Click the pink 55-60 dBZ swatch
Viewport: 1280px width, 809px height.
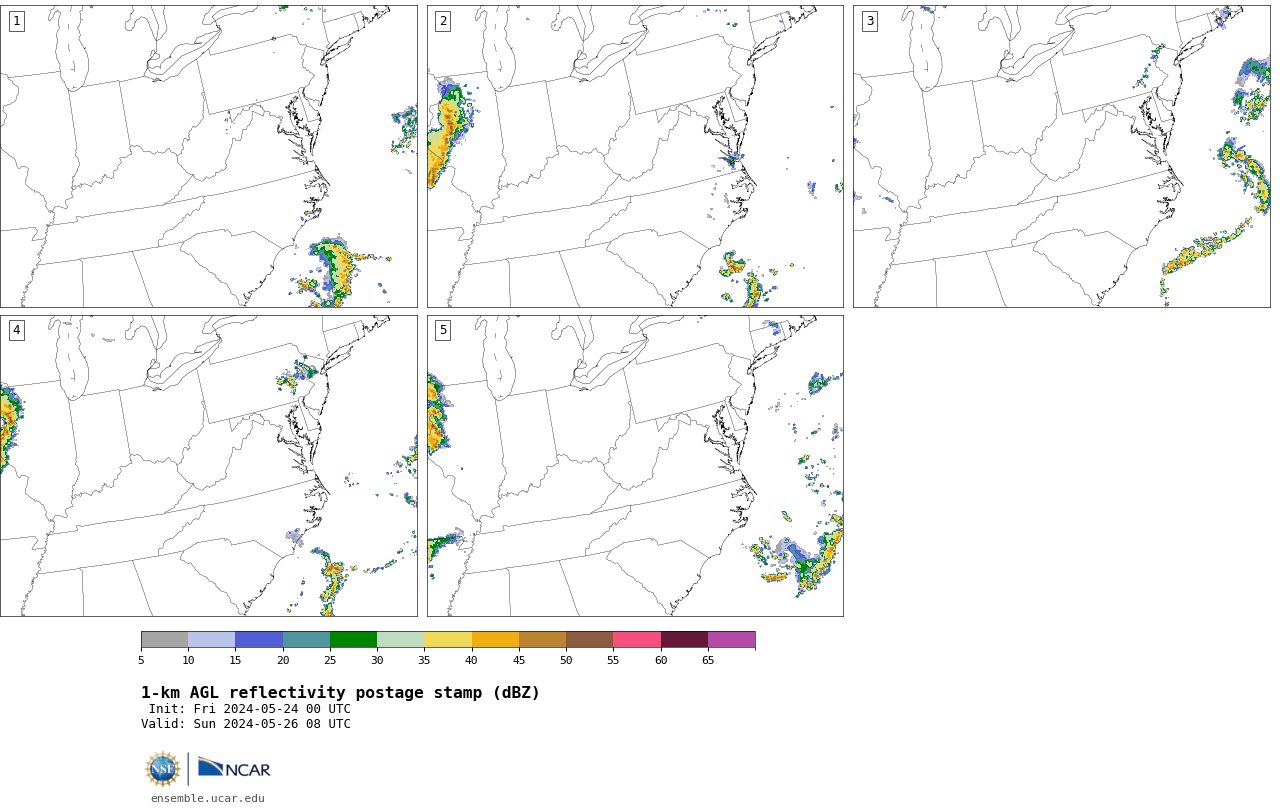[637, 640]
